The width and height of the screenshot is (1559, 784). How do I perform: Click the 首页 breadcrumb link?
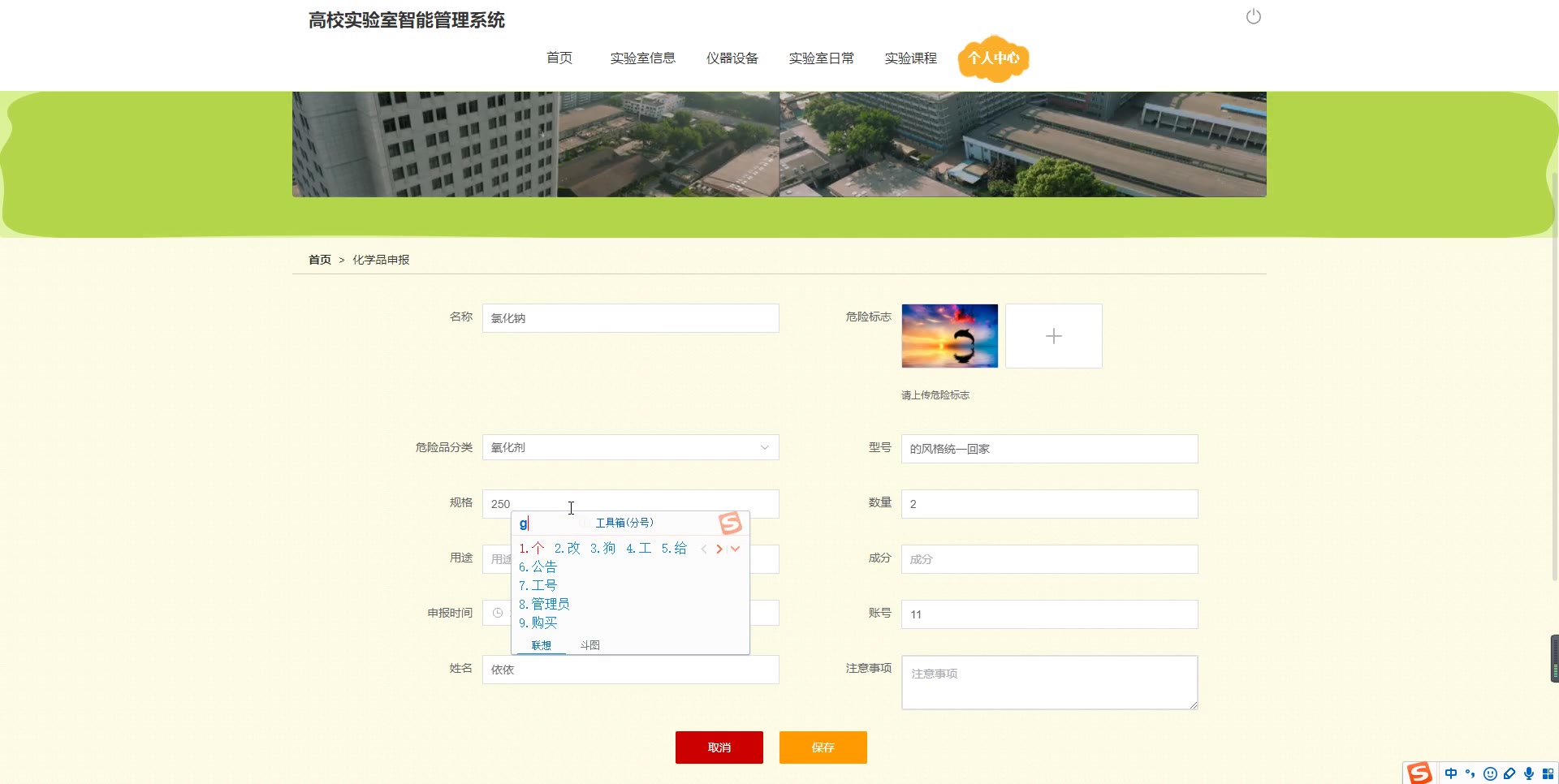[x=319, y=260]
